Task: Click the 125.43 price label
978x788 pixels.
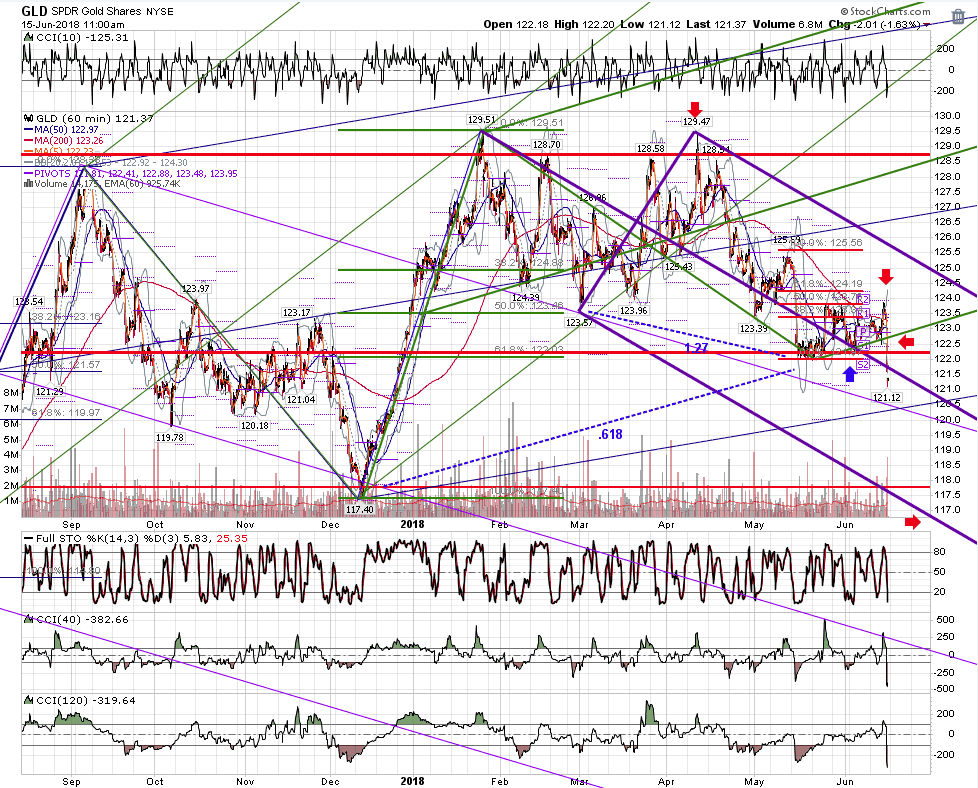Action: pos(678,266)
